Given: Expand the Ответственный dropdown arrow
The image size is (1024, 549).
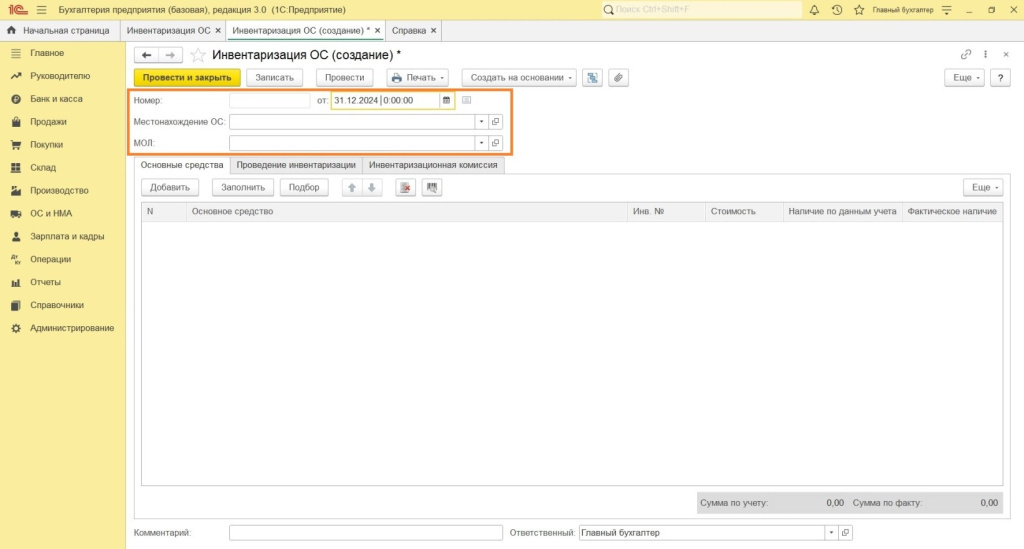Looking at the screenshot, I should tap(831, 533).
